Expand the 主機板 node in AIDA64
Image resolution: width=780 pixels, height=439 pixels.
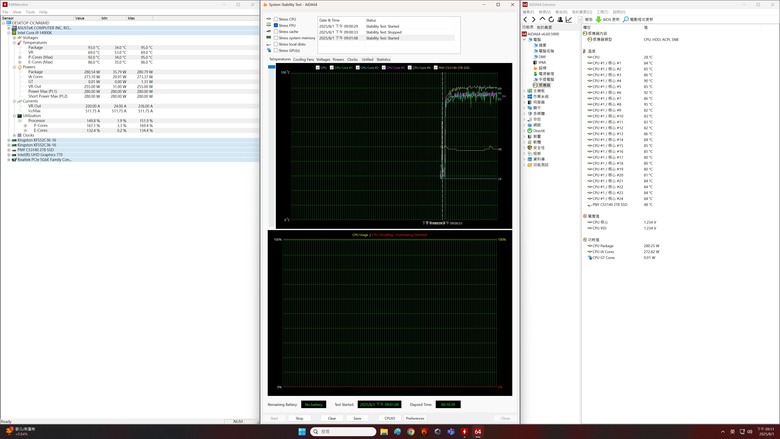pos(524,91)
